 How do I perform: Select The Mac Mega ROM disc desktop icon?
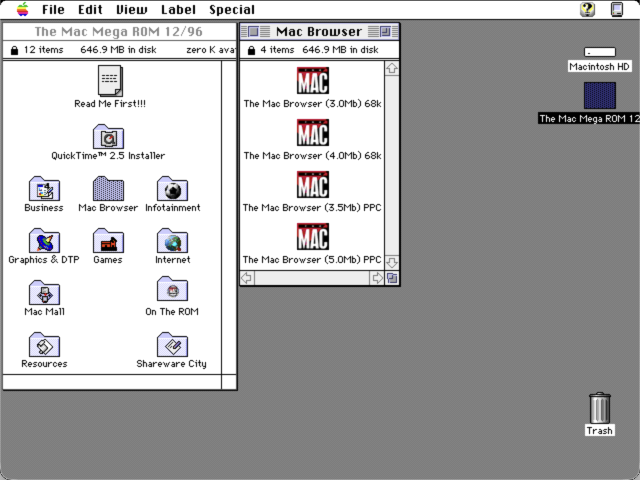(x=600, y=96)
